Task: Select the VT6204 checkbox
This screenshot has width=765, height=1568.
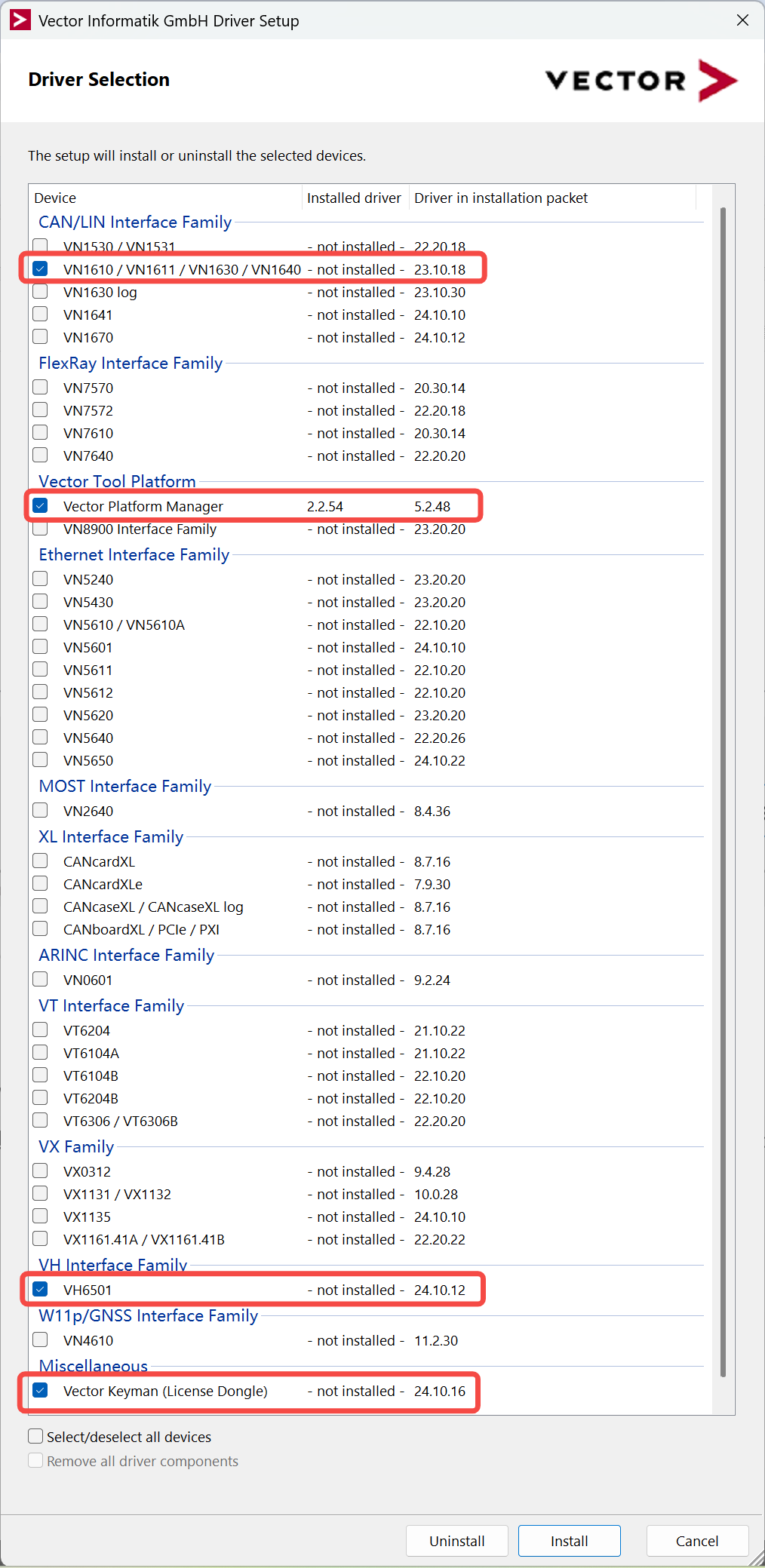Action: coord(41,1029)
